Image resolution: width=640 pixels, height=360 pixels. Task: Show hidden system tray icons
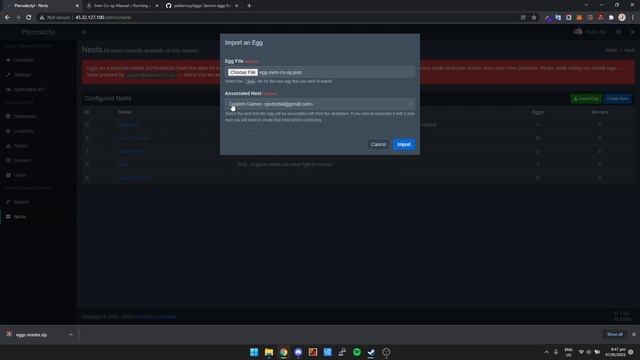tap(547, 352)
